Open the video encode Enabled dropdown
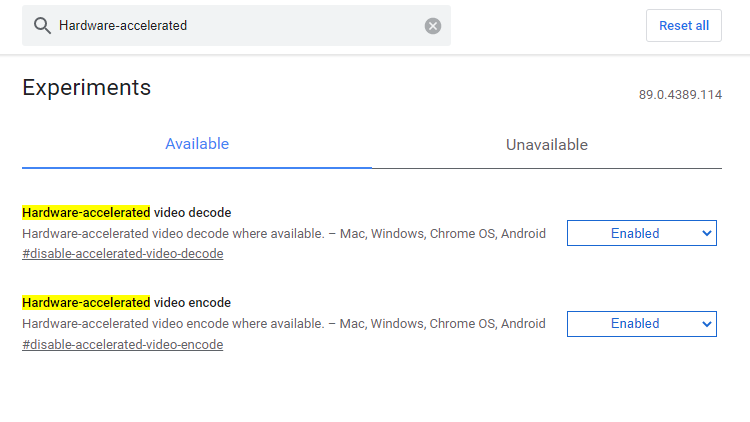The width and height of the screenshot is (750, 422). click(641, 324)
